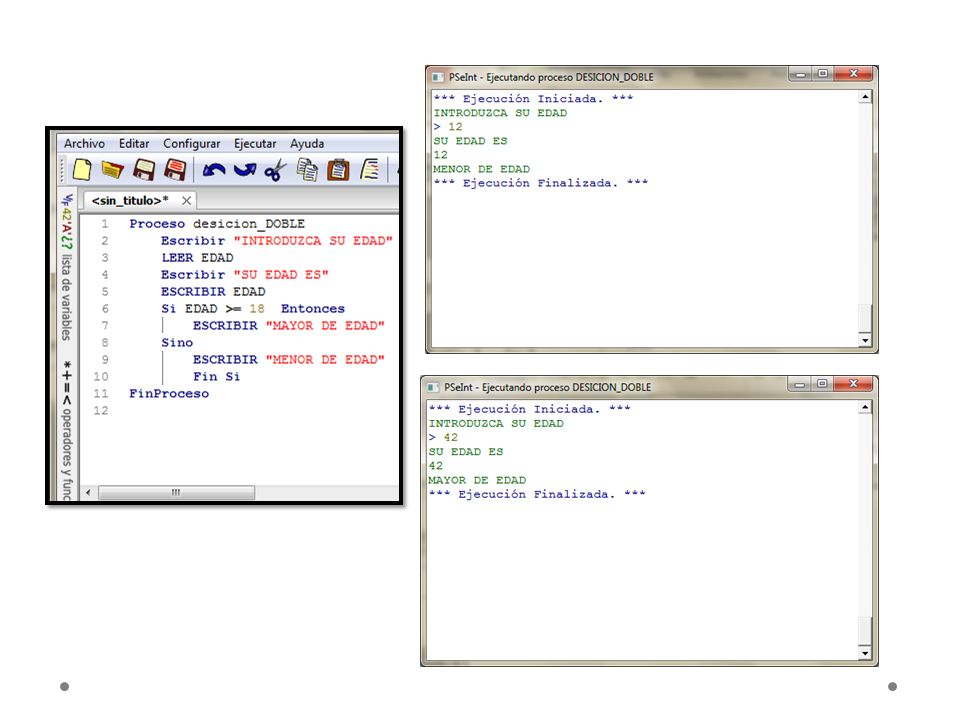The width and height of the screenshot is (960, 720).
Task: Close the execution window showing age 42
Action: [854, 384]
